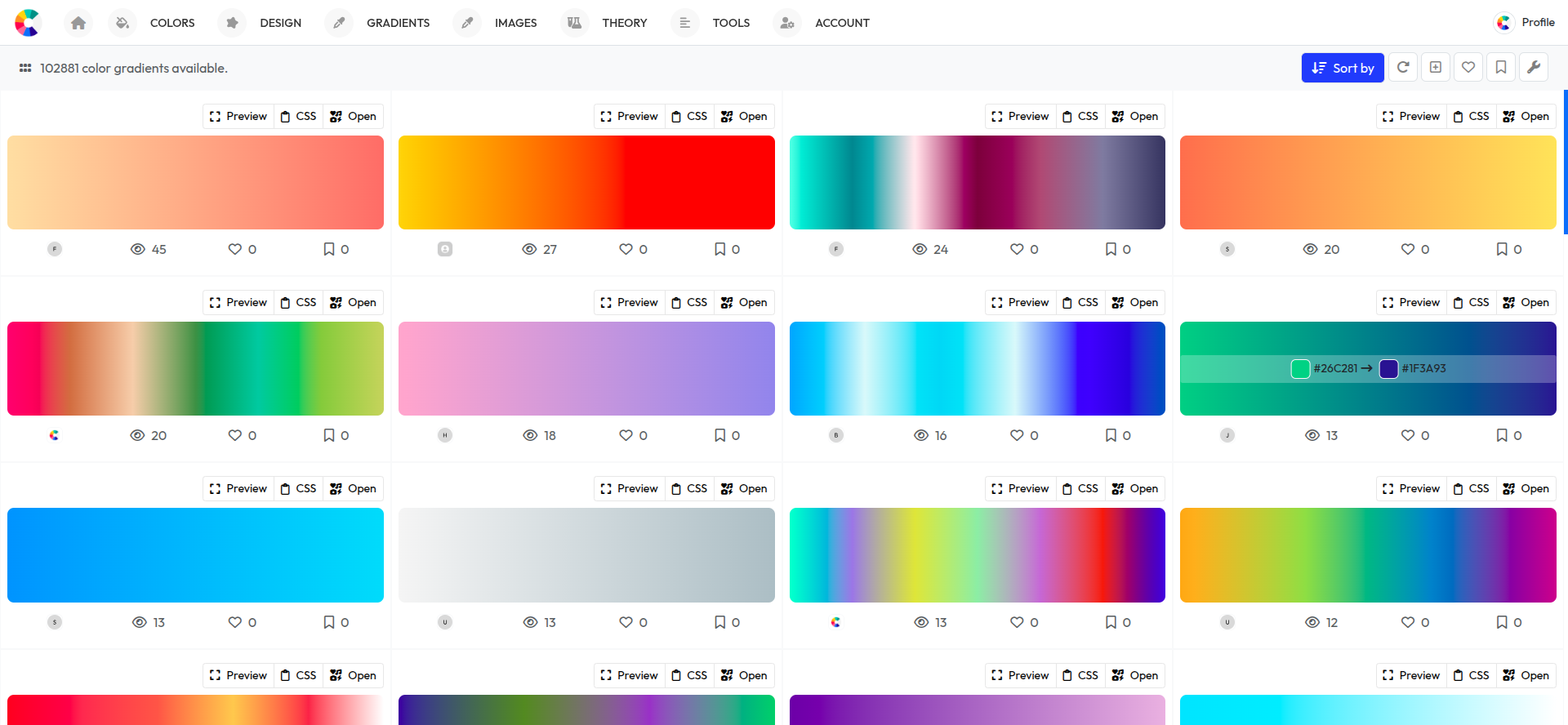Click the light gray gradient card
This screenshot has height=725, width=1568.
[586, 555]
